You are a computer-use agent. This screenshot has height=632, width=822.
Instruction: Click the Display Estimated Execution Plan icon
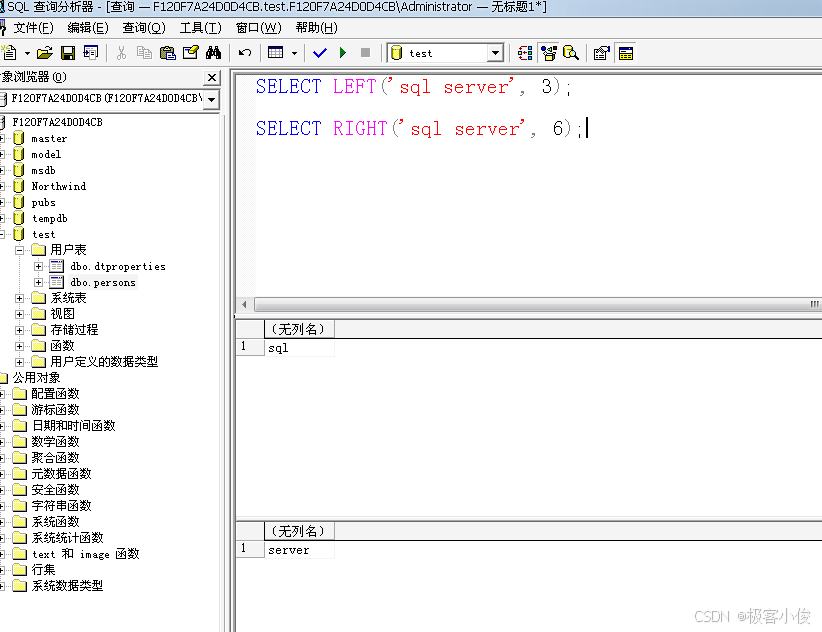[525, 53]
